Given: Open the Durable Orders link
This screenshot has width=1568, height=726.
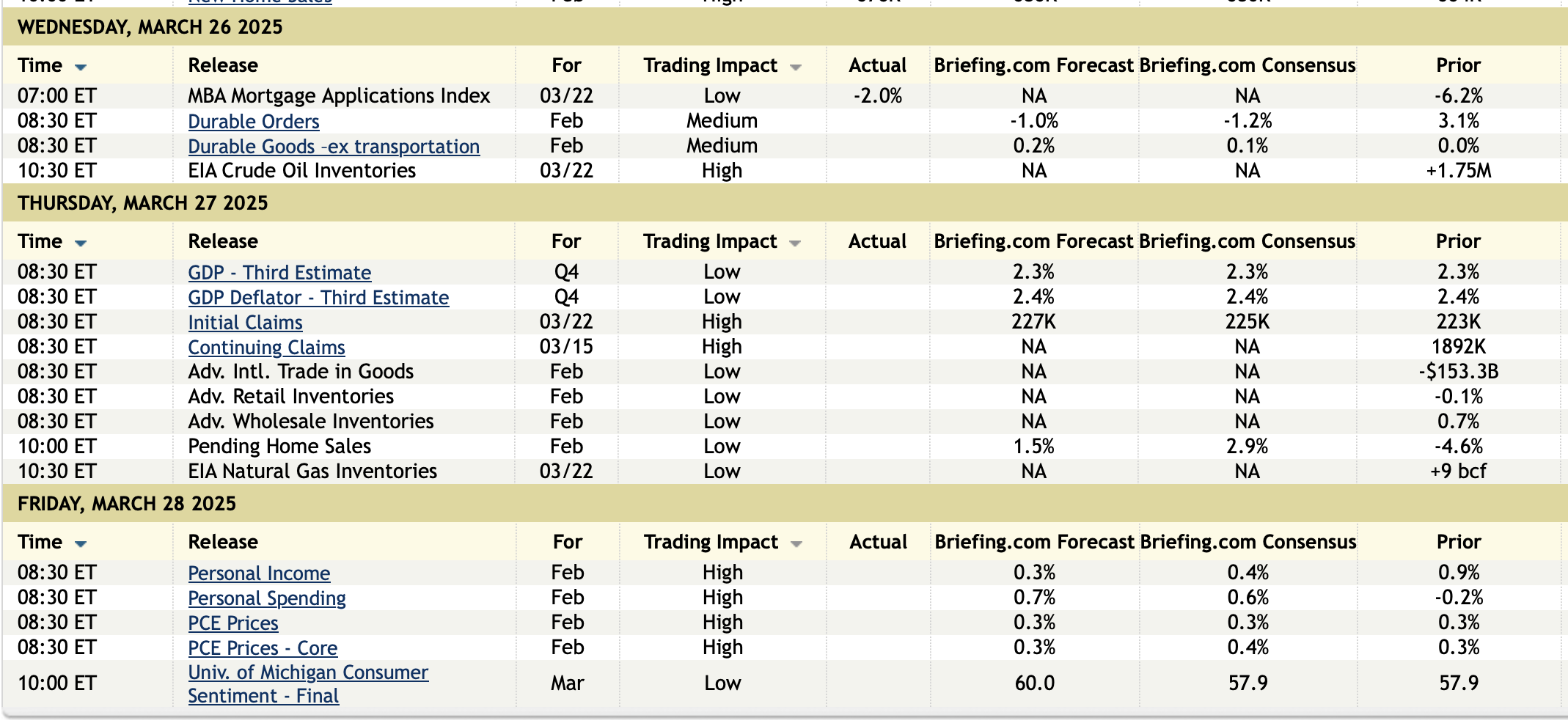Looking at the screenshot, I should click(253, 122).
